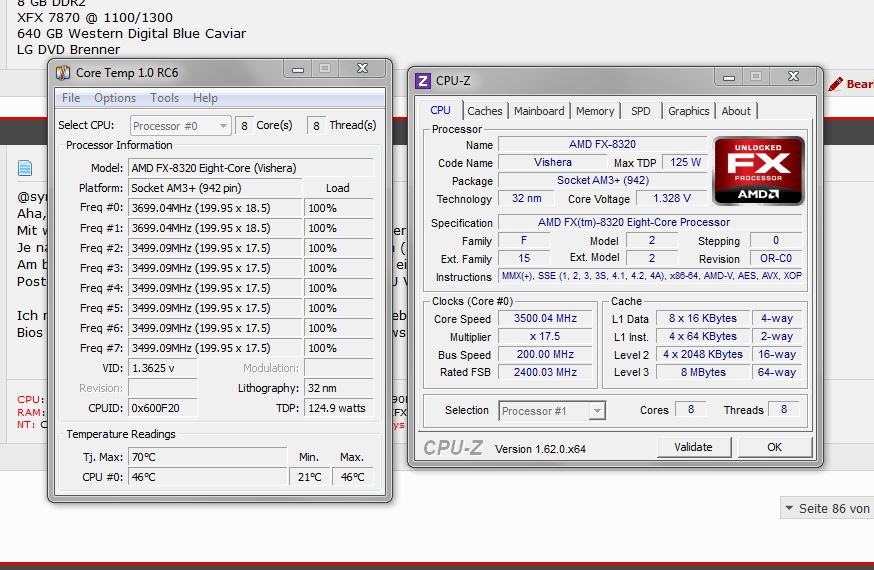Open the Seite 86 von page dropdown
The image size is (874, 570).
(827, 508)
